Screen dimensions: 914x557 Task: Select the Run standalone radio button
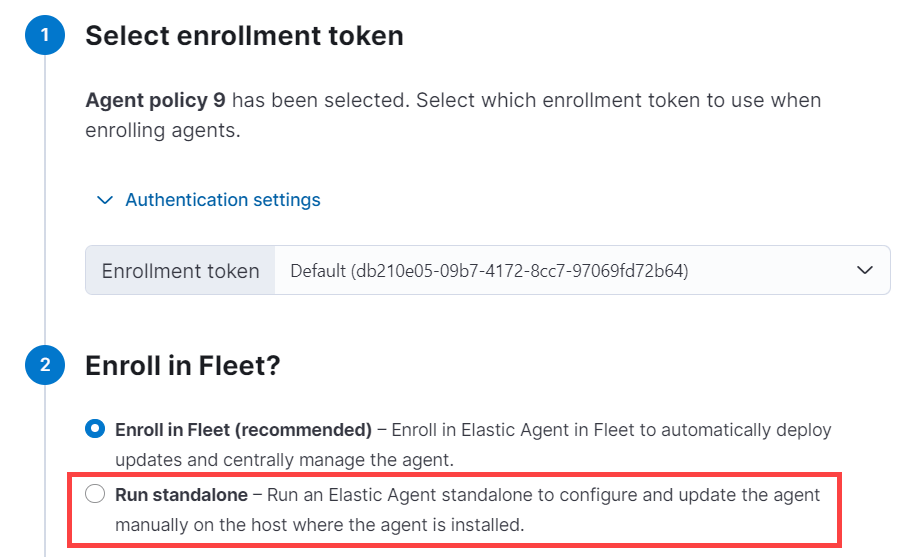pyautogui.click(x=95, y=494)
